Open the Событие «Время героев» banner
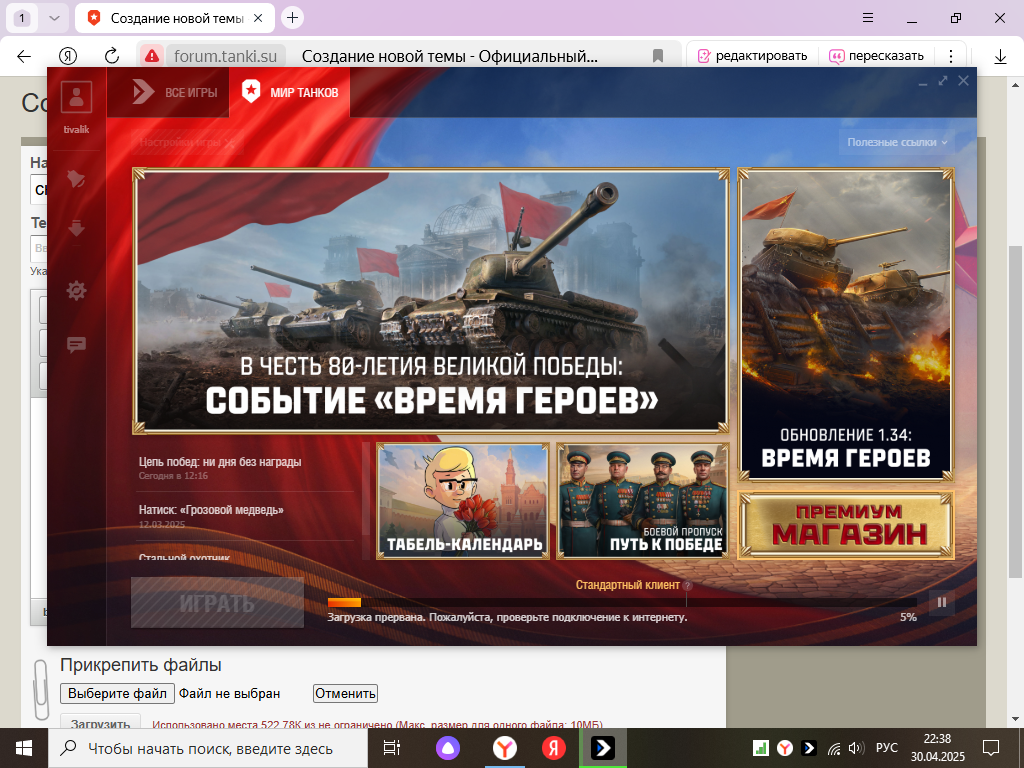 click(x=430, y=301)
